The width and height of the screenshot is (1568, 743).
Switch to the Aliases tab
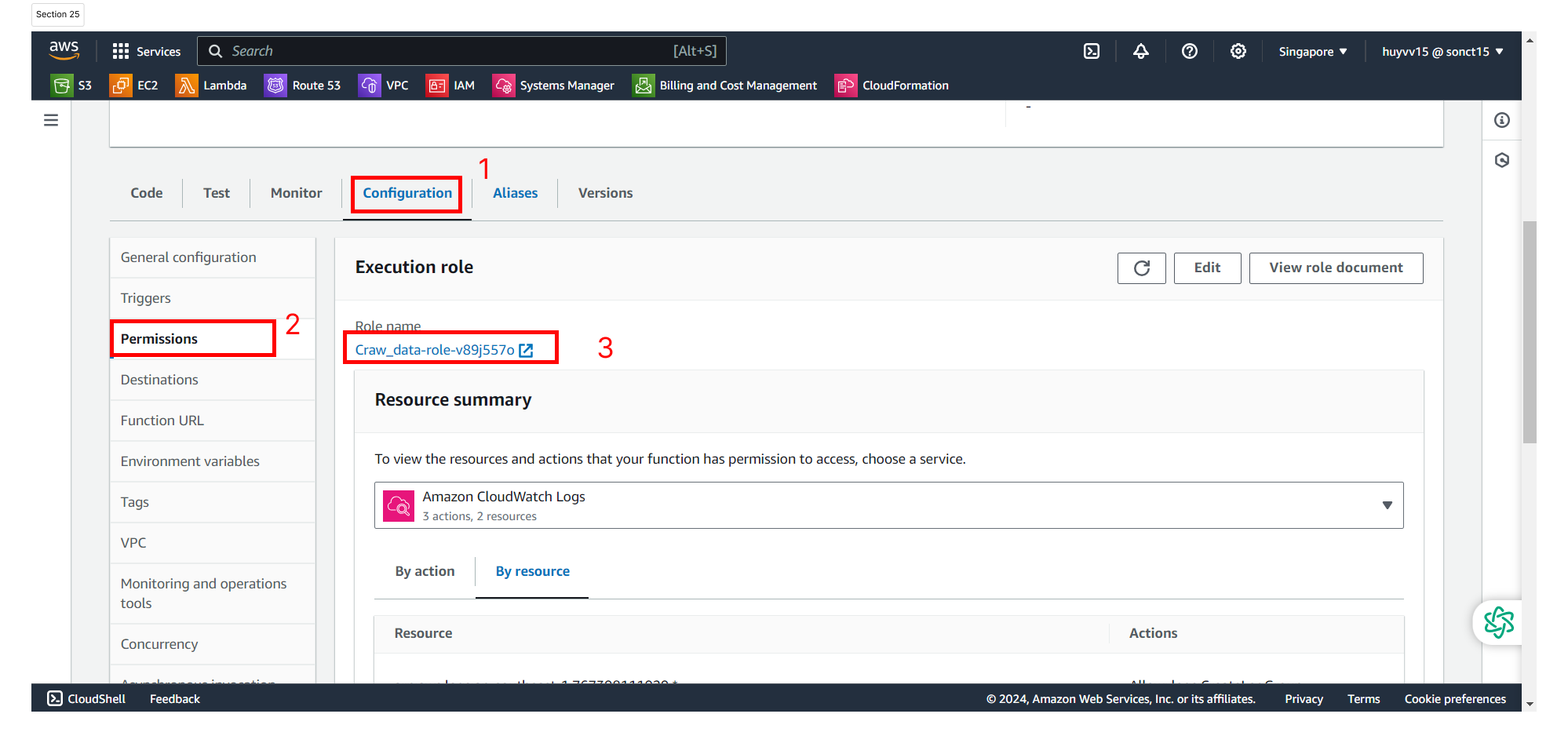516,193
